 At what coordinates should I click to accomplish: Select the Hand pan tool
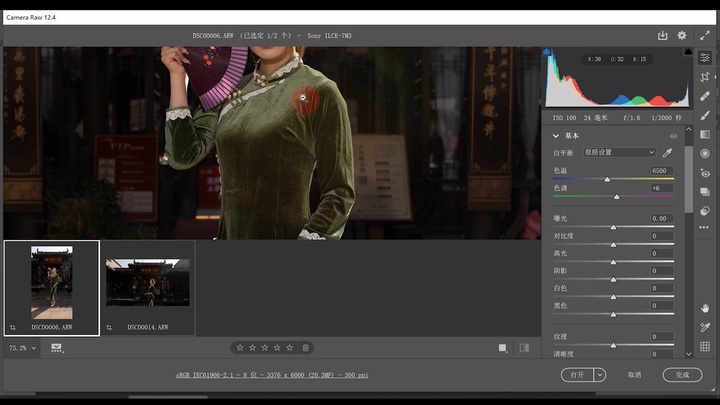705,308
